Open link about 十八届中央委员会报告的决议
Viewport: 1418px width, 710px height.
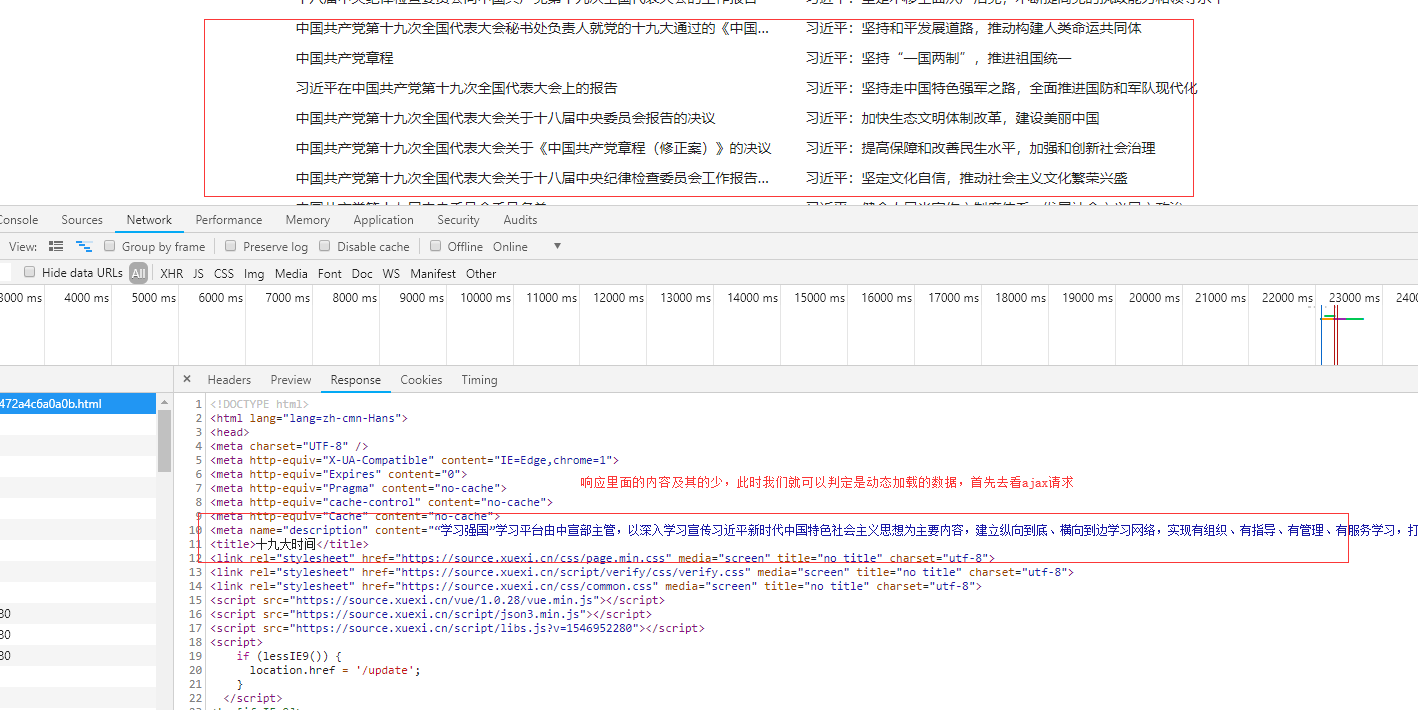506,118
